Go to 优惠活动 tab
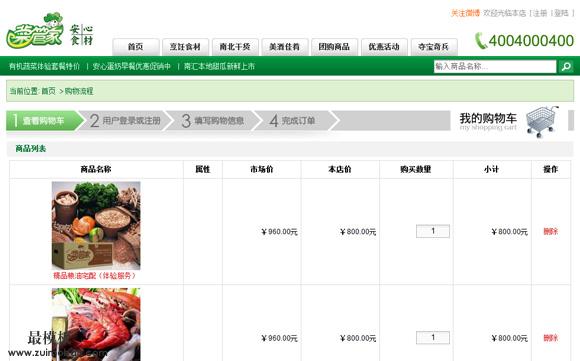 pos(384,47)
